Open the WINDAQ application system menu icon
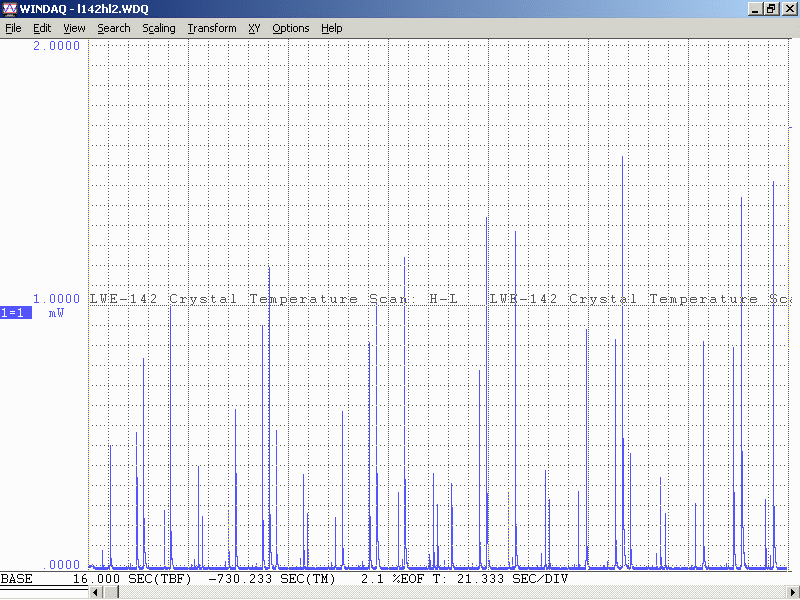The width and height of the screenshot is (800, 600). click(x=9, y=9)
